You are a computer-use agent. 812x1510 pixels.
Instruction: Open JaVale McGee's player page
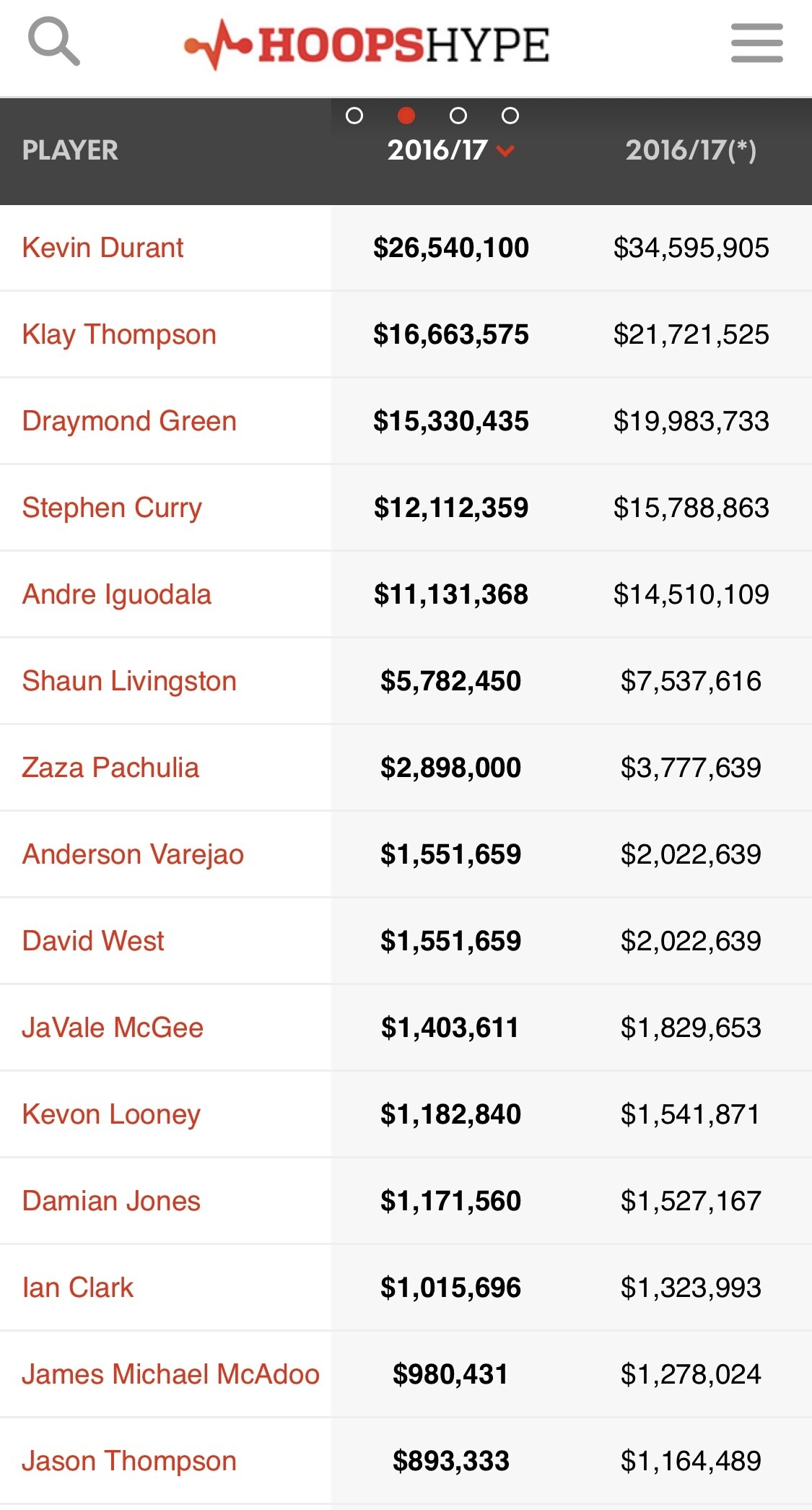113,1028
